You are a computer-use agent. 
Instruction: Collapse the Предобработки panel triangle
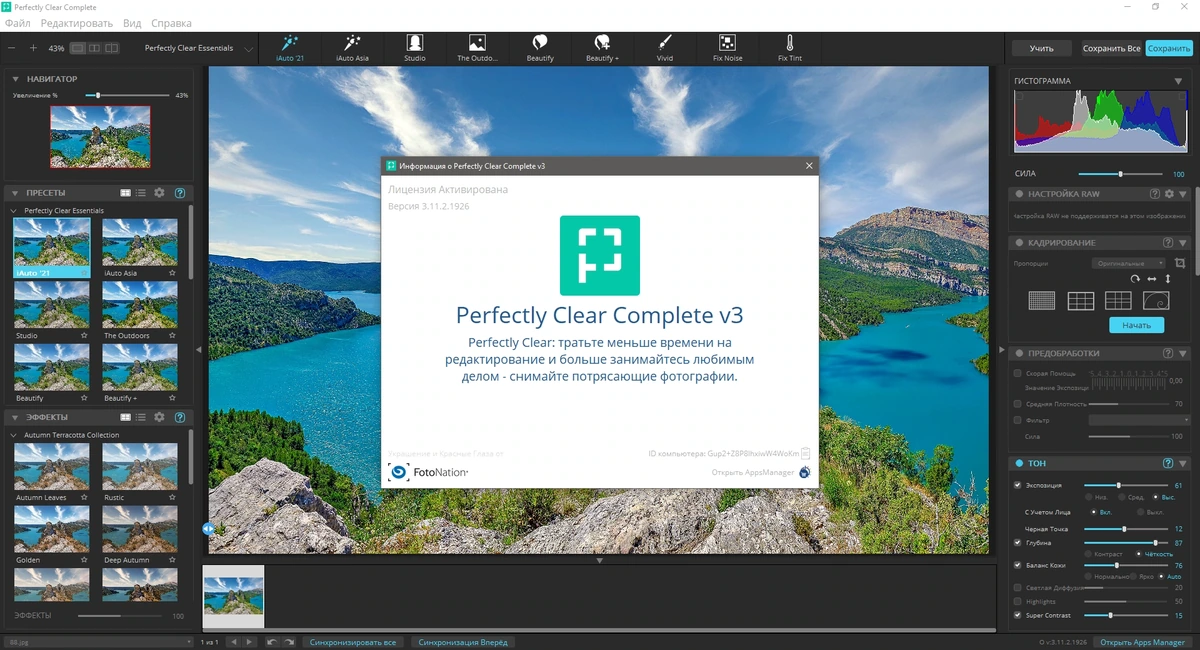click(x=1181, y=353)
